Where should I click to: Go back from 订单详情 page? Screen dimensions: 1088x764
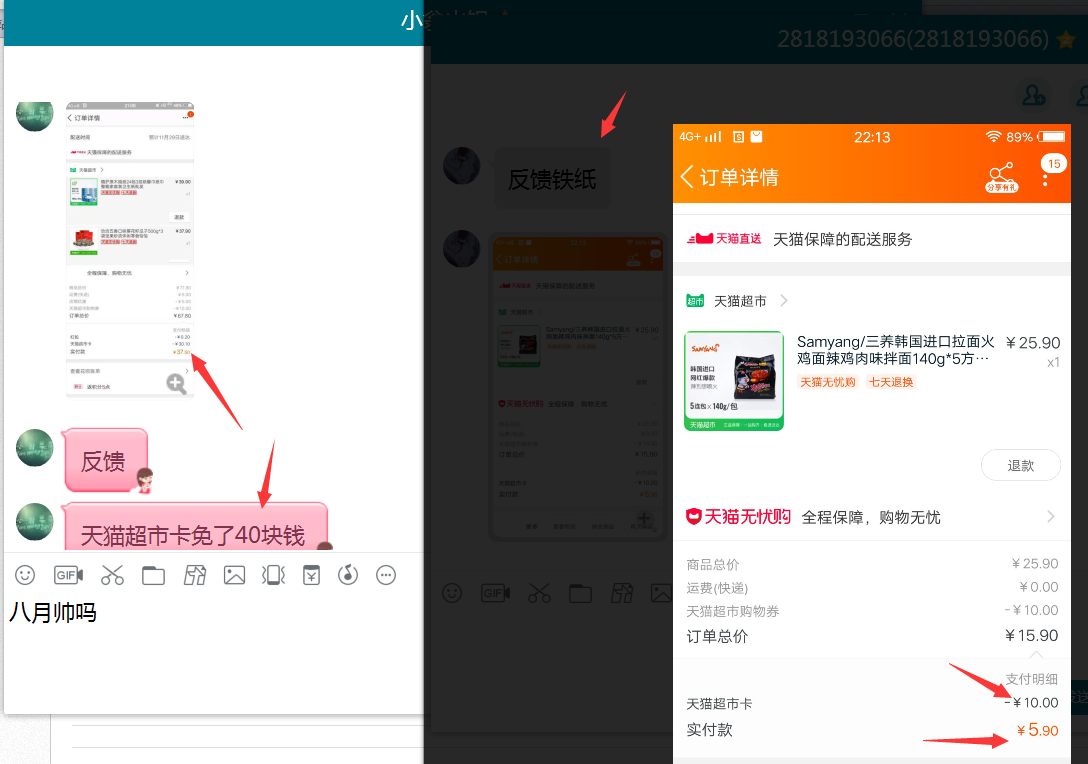click(687, 176)
